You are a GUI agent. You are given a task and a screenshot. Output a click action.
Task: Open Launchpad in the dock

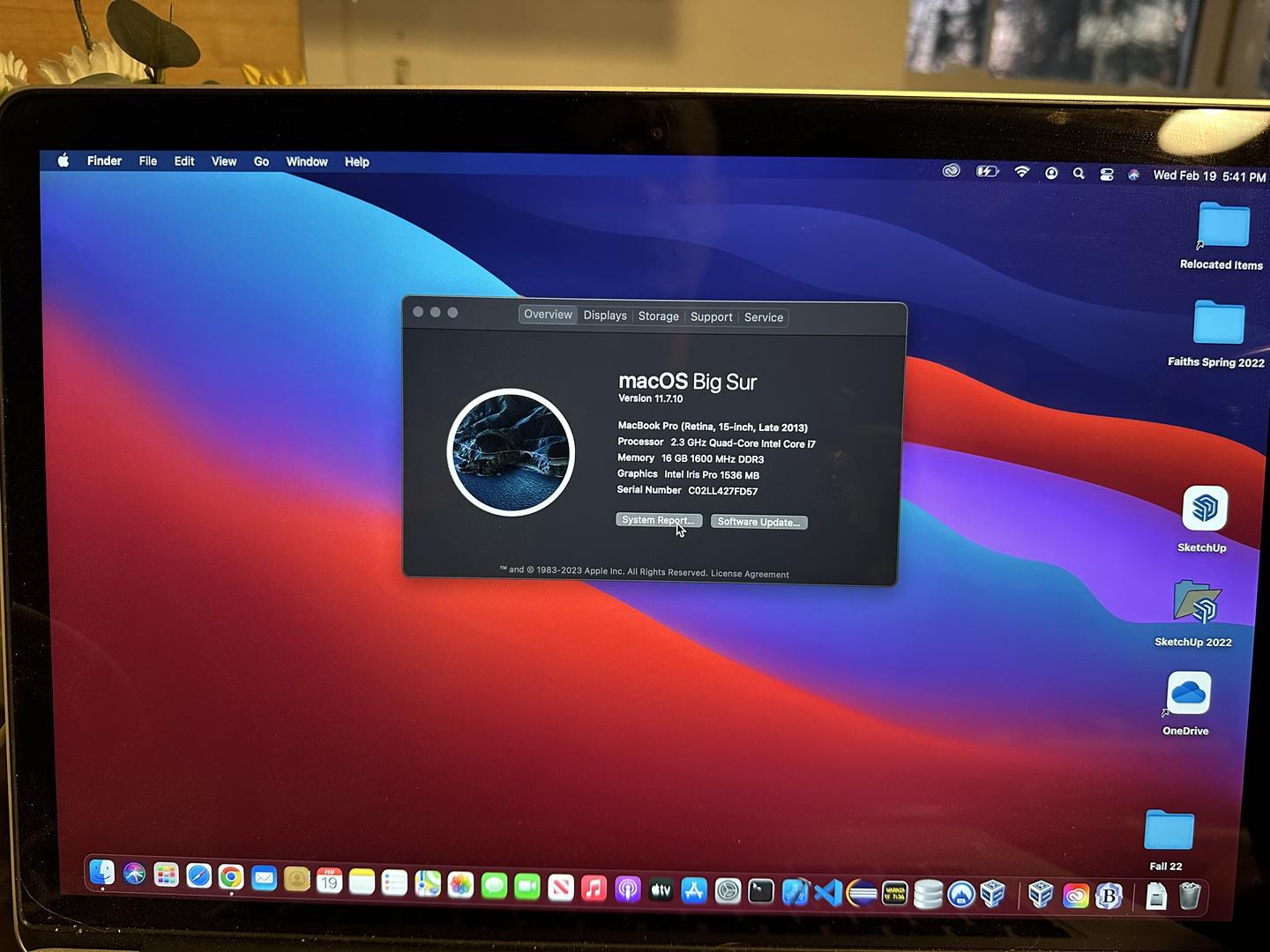166,874
